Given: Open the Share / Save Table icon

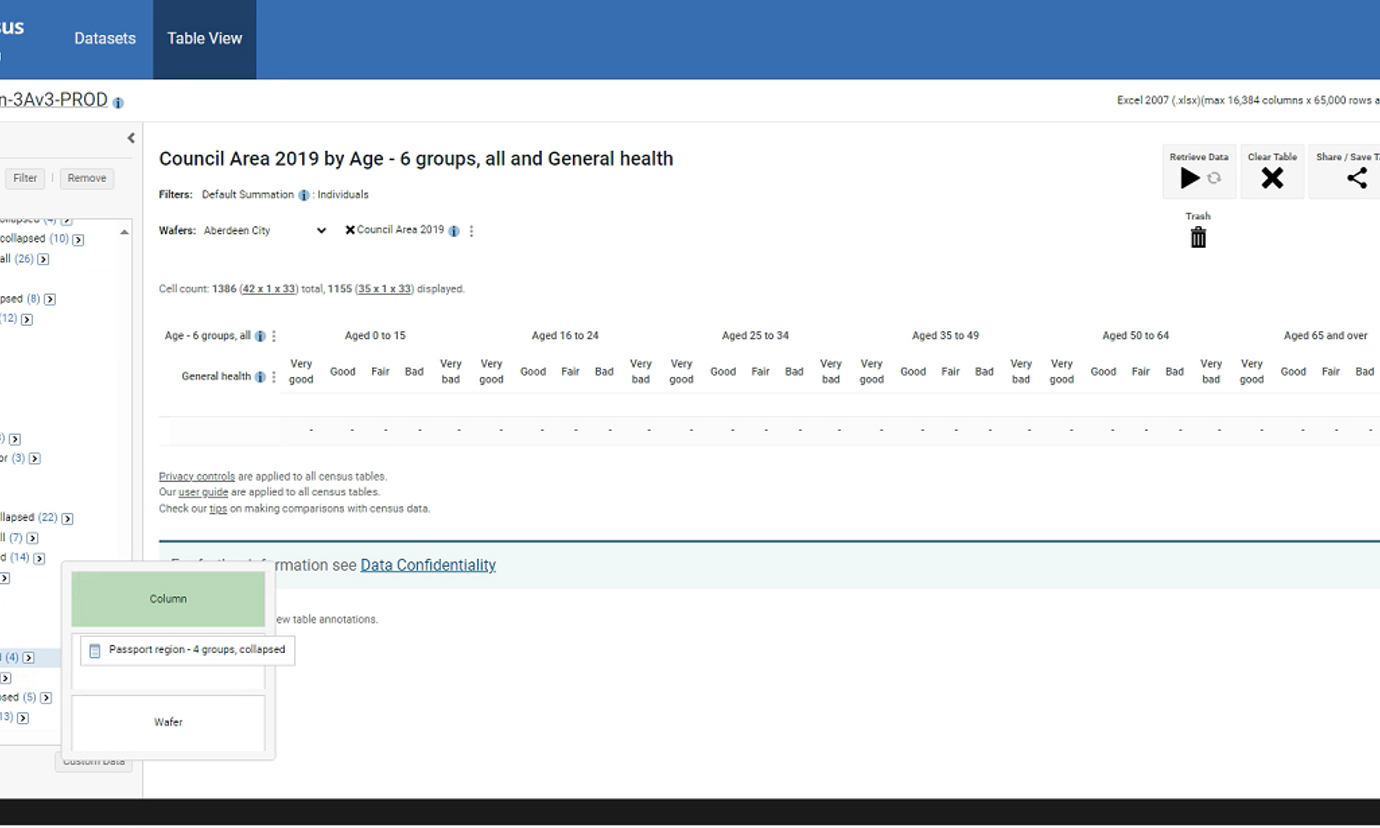Looking at the screenshot, I should click(1356, 178).
